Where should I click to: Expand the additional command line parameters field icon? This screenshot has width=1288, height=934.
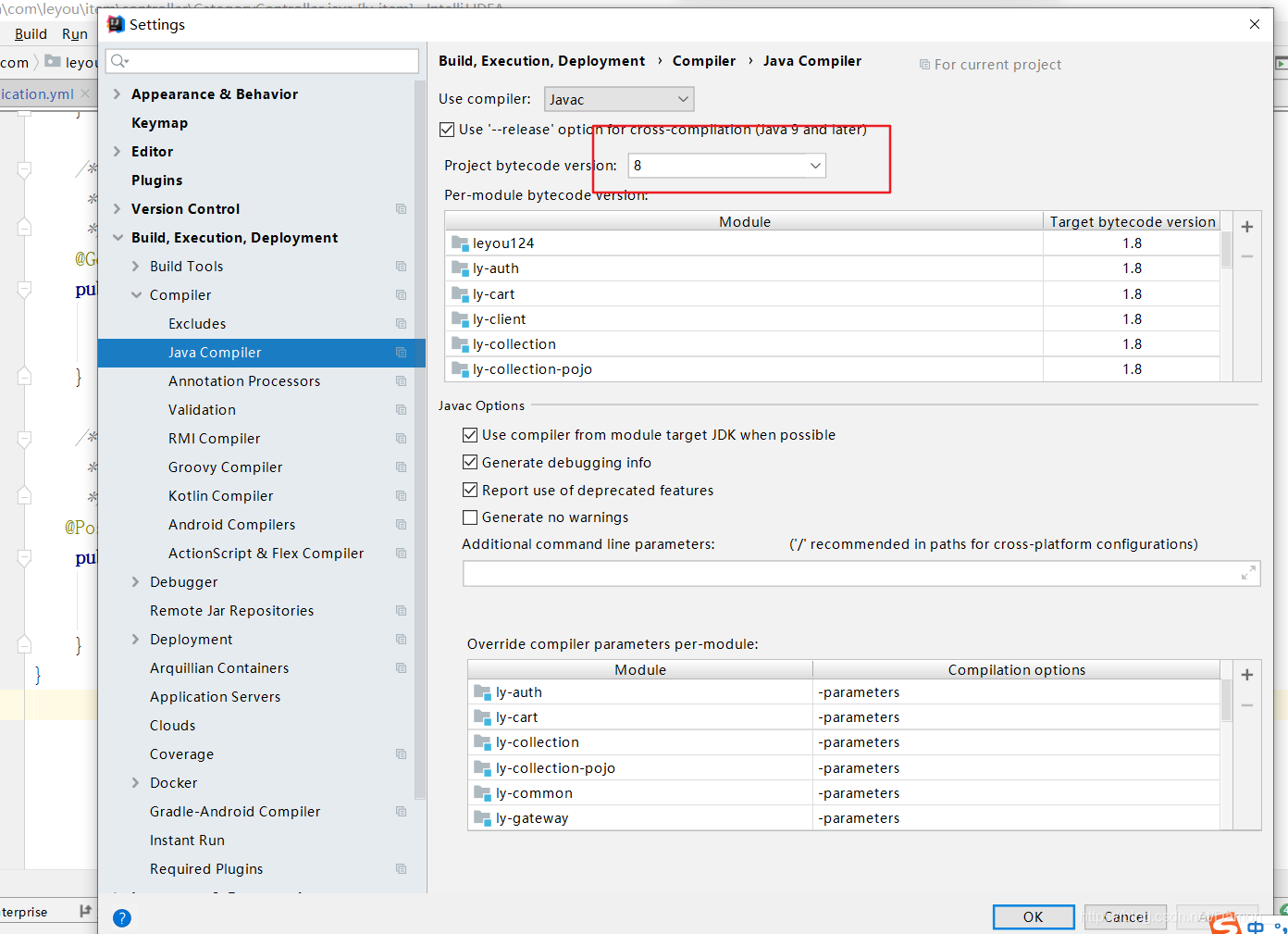tap(1248, 574)
